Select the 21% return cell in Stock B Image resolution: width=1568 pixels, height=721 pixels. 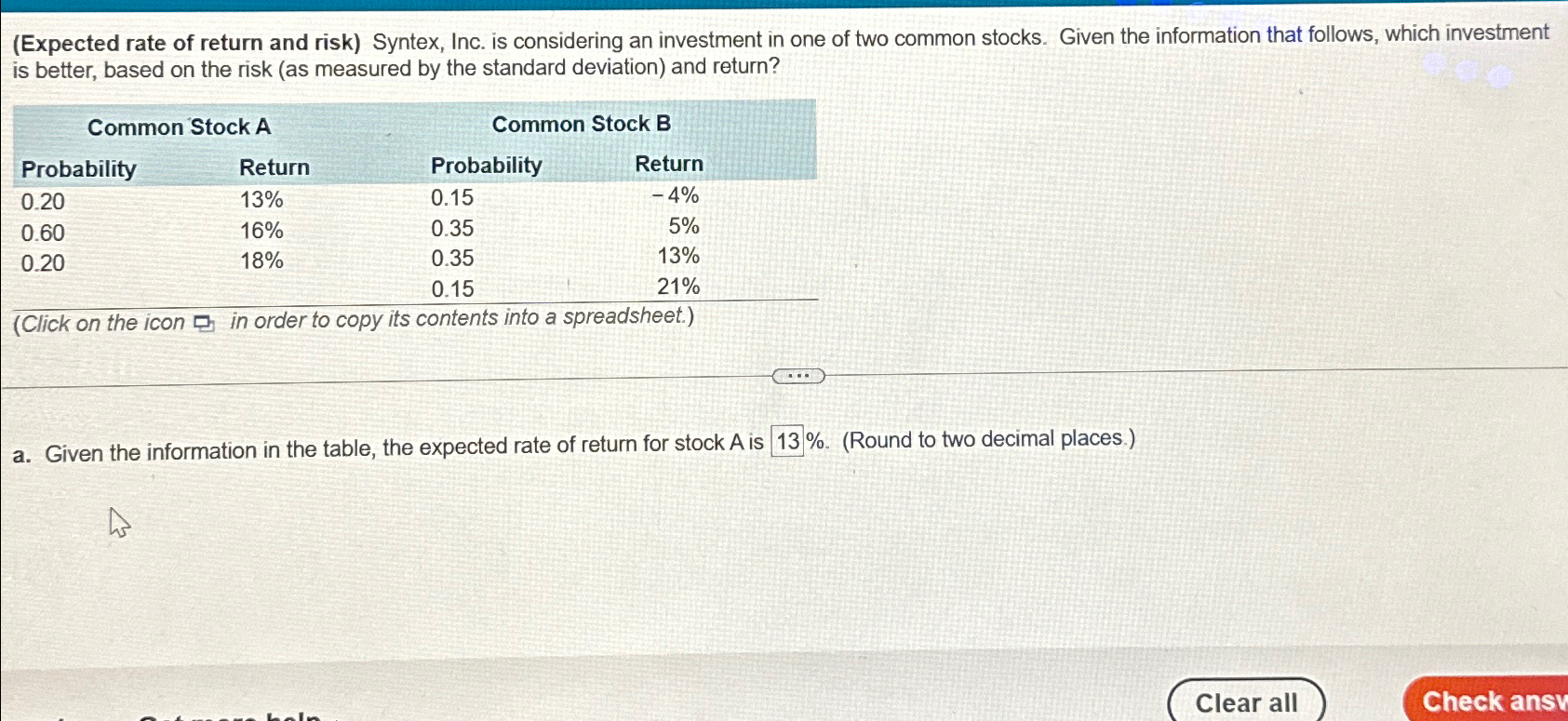(680, 288)
